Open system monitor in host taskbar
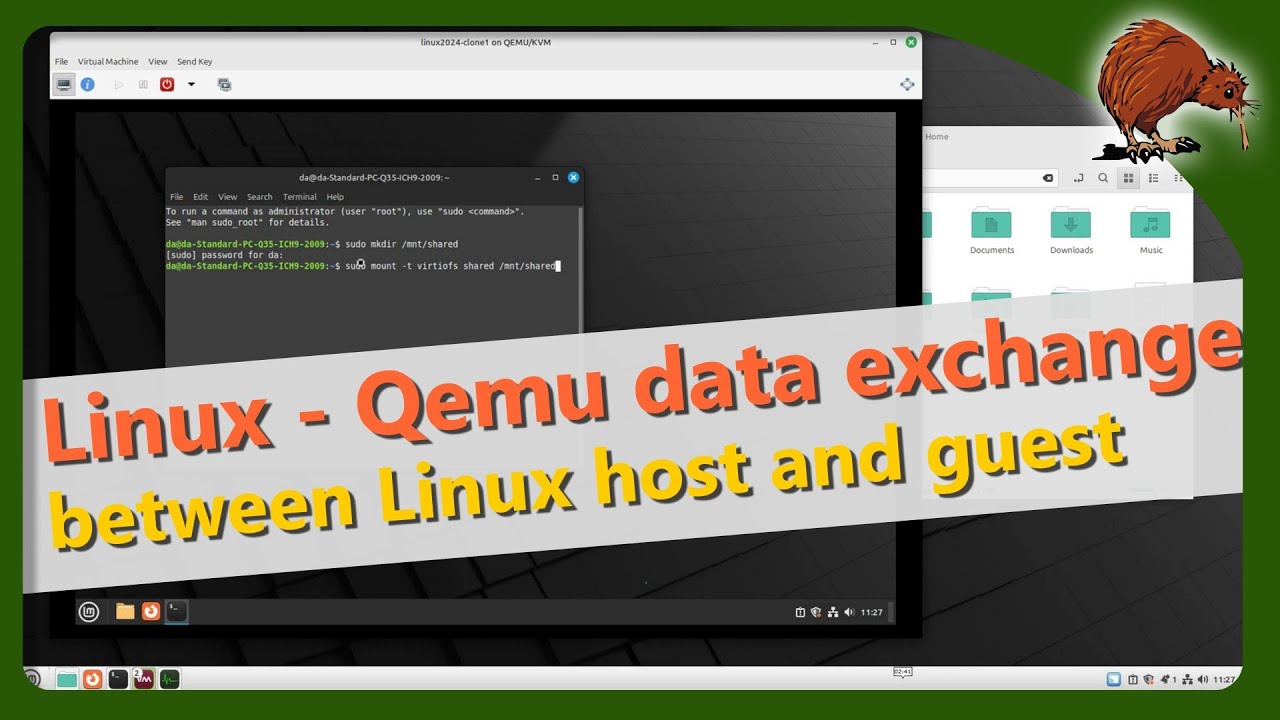Screen dimensions: 1280x720 coord(169,680)
